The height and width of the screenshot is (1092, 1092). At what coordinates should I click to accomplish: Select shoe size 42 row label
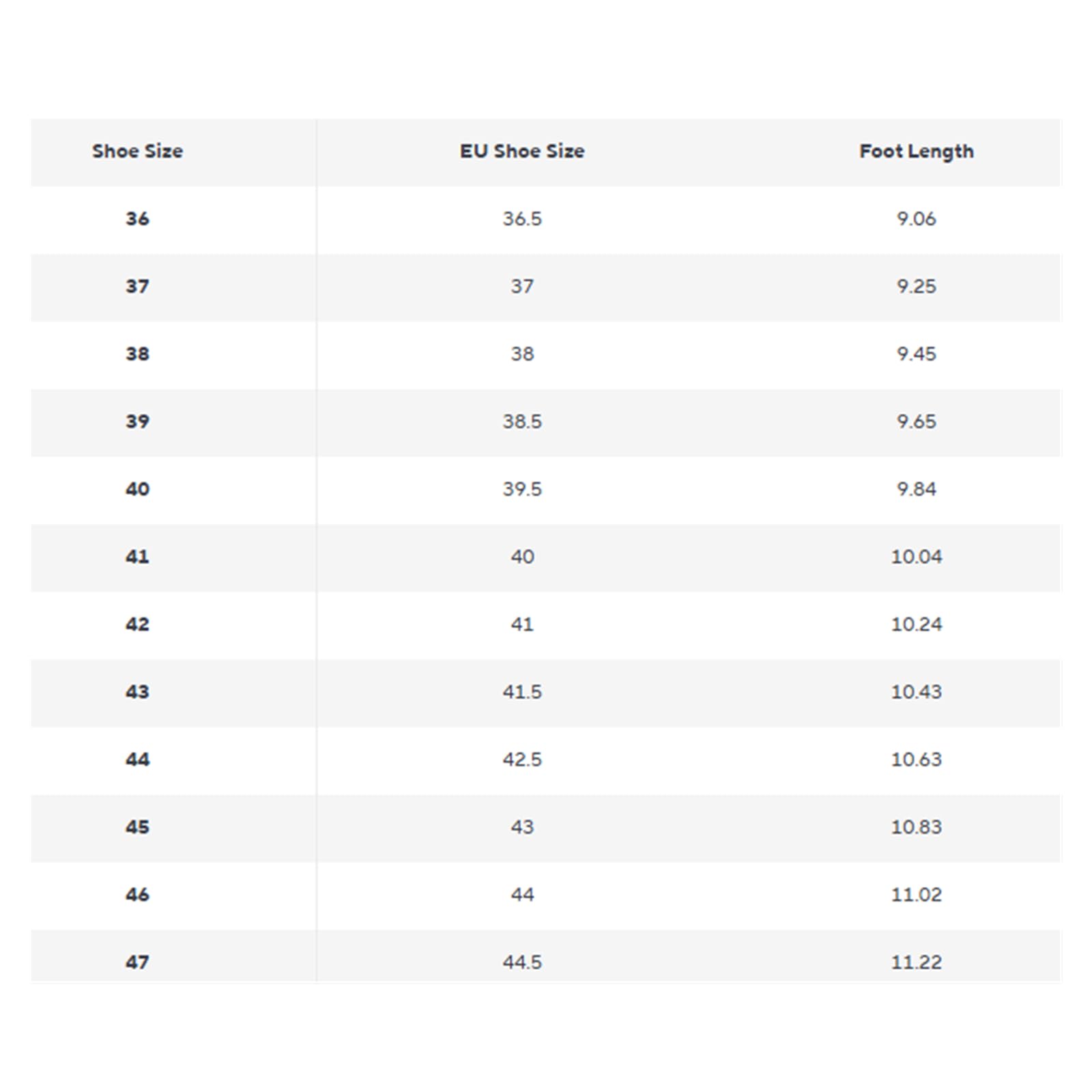pyautogui.click(x=137, y=624)
